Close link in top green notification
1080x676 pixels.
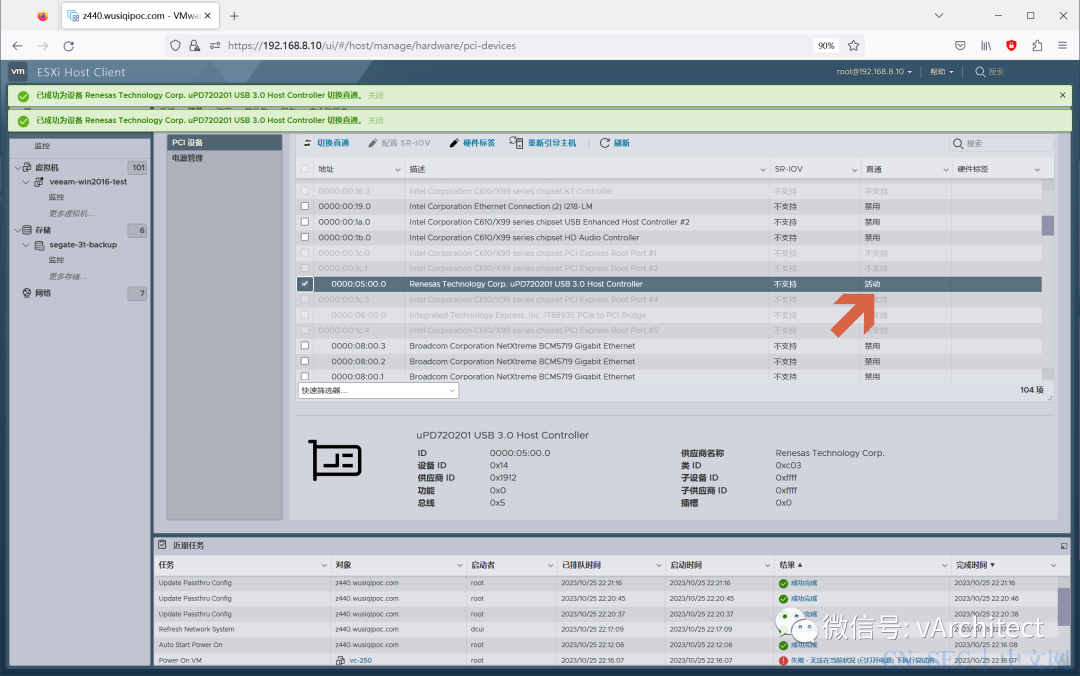pos(375,95)
